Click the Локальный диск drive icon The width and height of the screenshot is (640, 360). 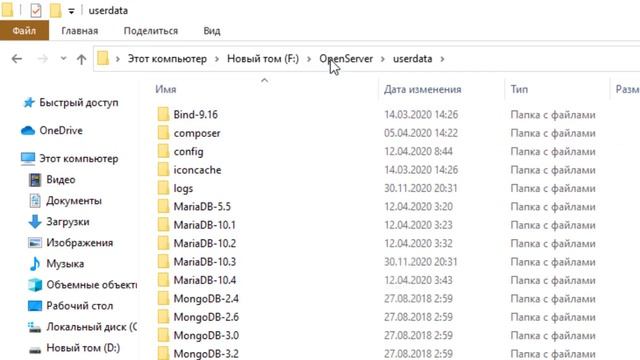(x=34, y=327)
